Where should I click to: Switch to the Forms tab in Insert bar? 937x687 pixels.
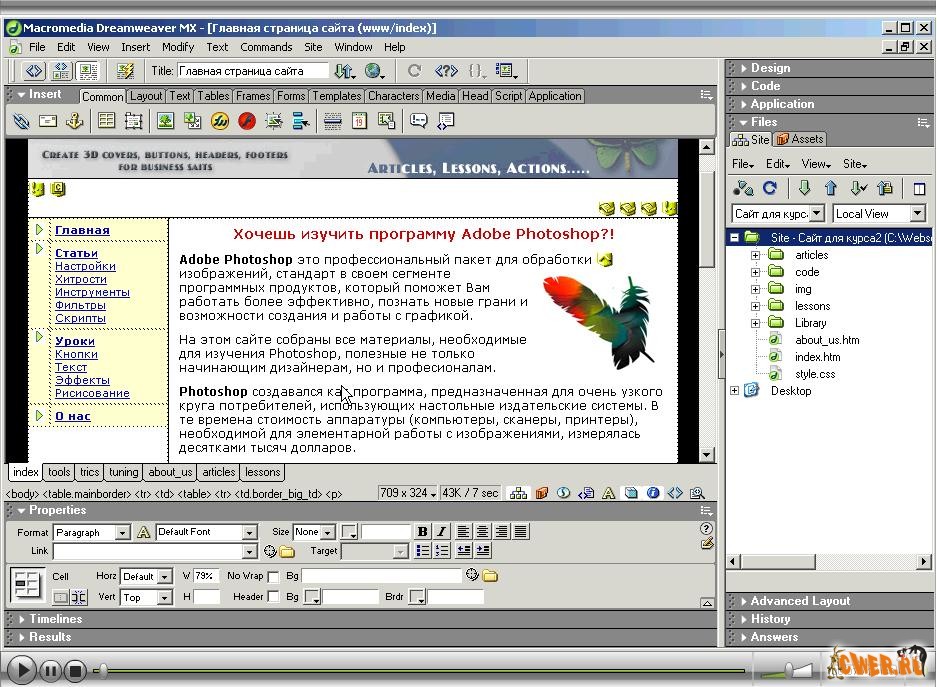291,96
